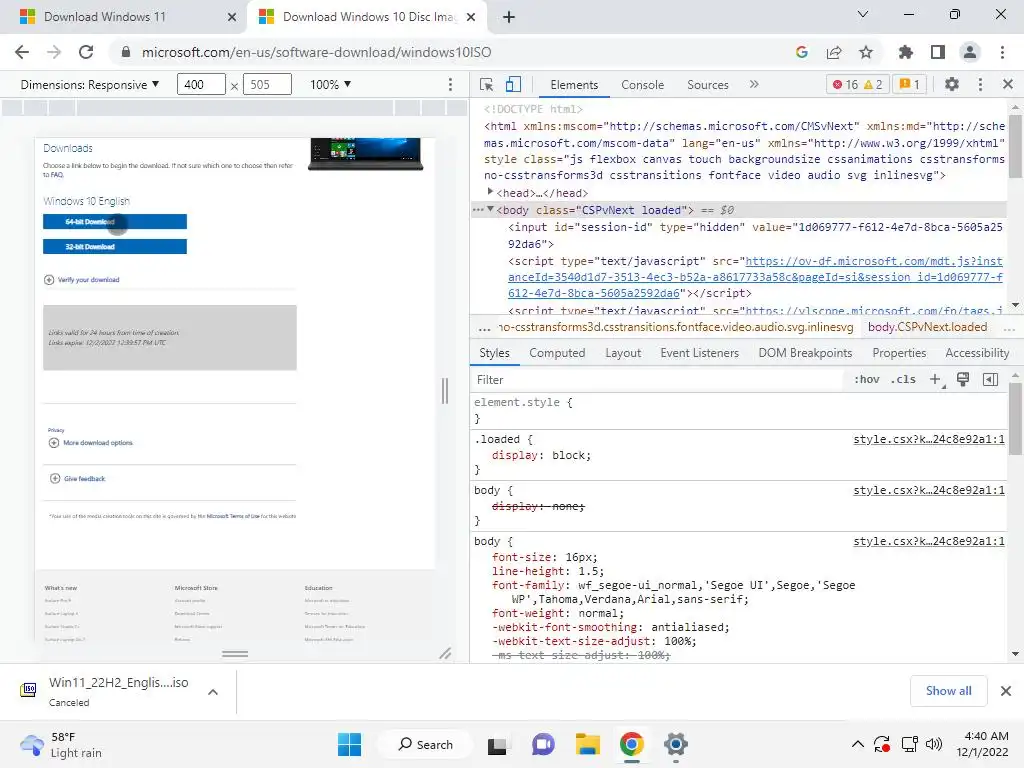This screenshot has width=1024, height=768.
Task: Open Windows Start menu
Action: click(349, 744)
